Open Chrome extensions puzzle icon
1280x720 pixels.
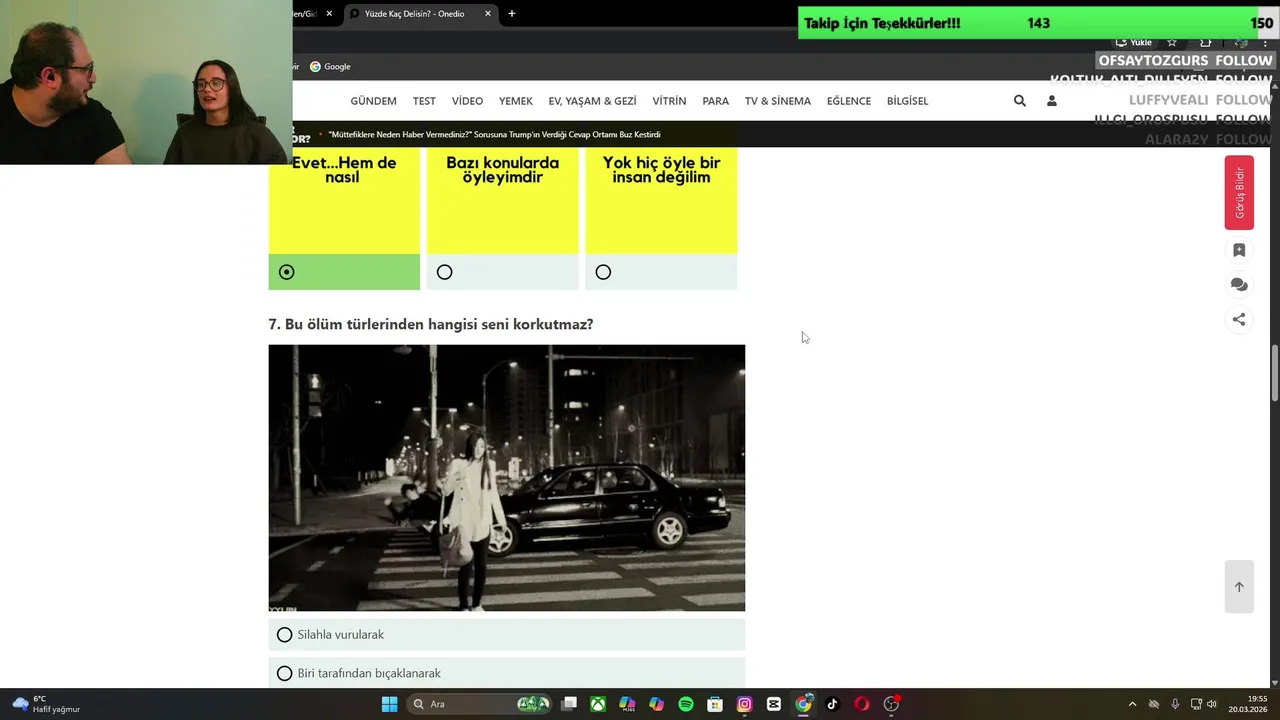point(1205,42)
